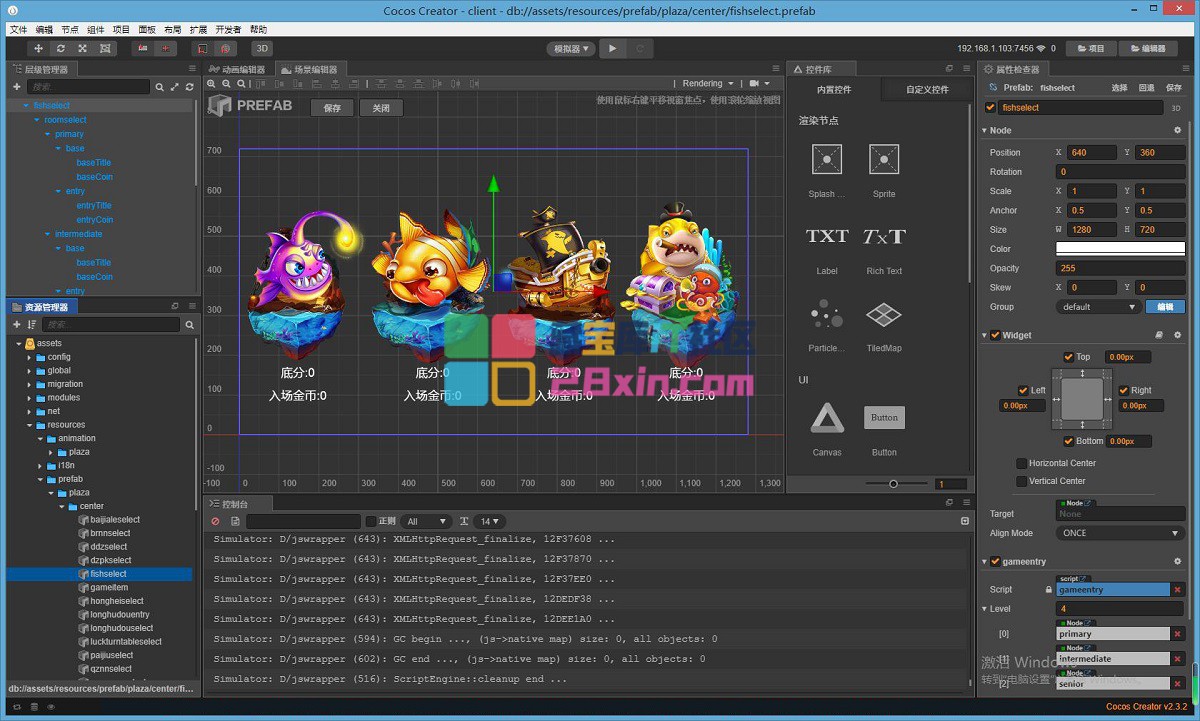The height and width of the screenshot is (721, 1200).
Task: Select the fishselect prefab asset
Action: coord(108,574)
